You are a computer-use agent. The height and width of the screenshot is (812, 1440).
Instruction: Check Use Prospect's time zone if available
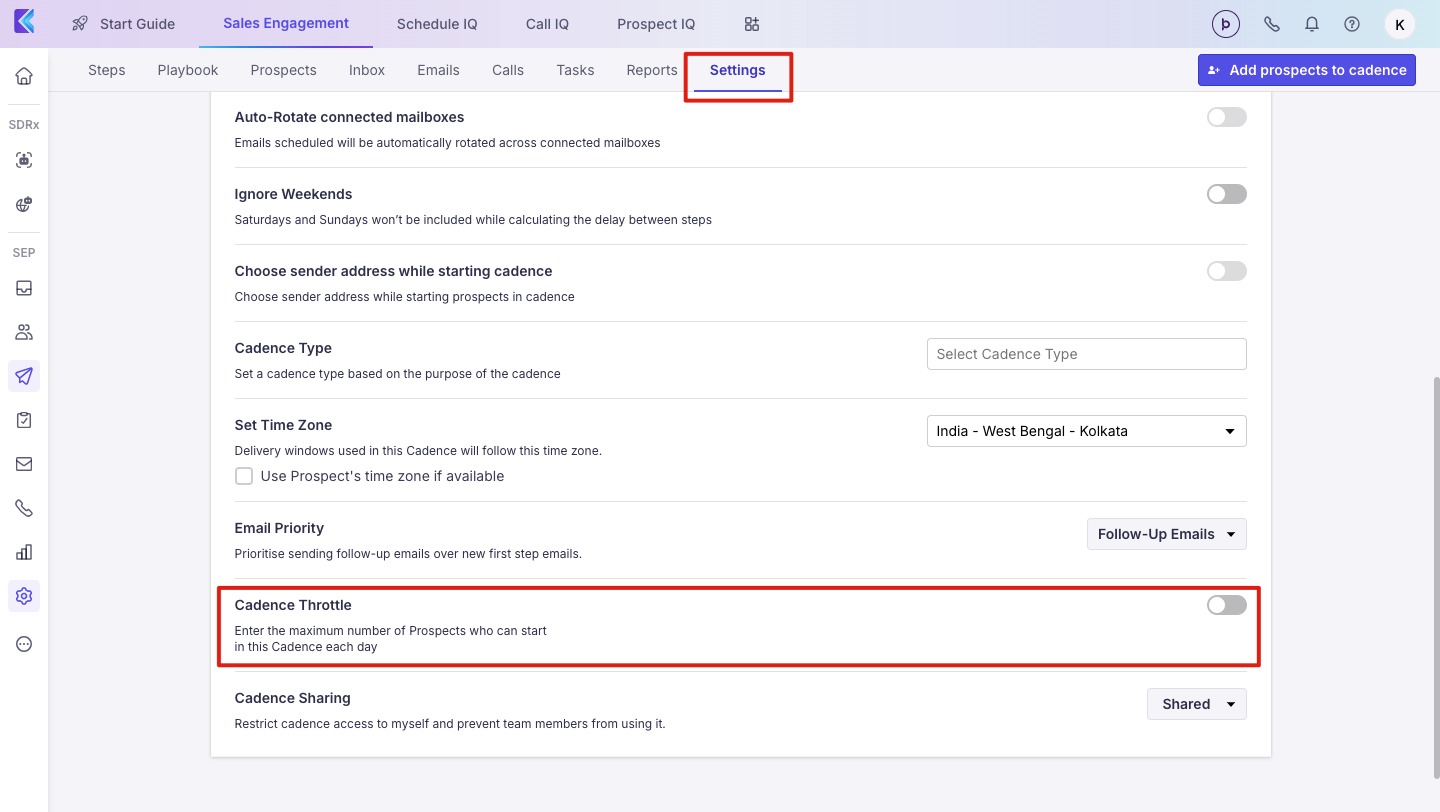coord(244,476)
